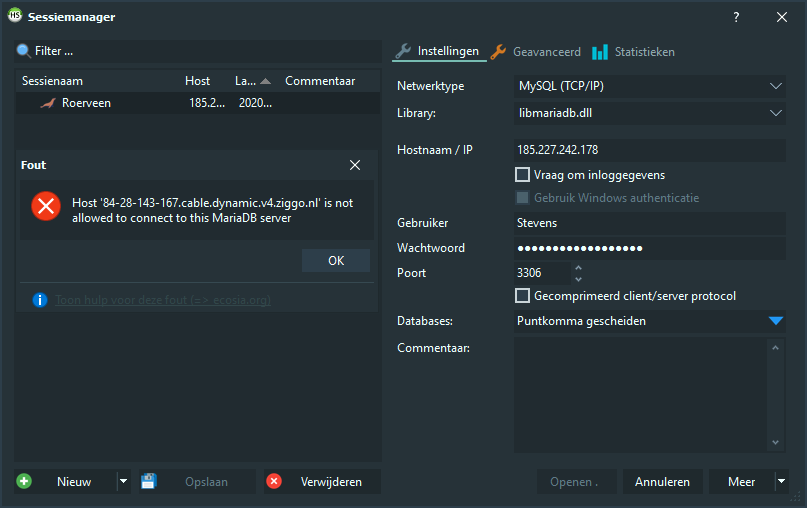Enable Vraag om inloggegevens checkbox

(x=522, y=175)
